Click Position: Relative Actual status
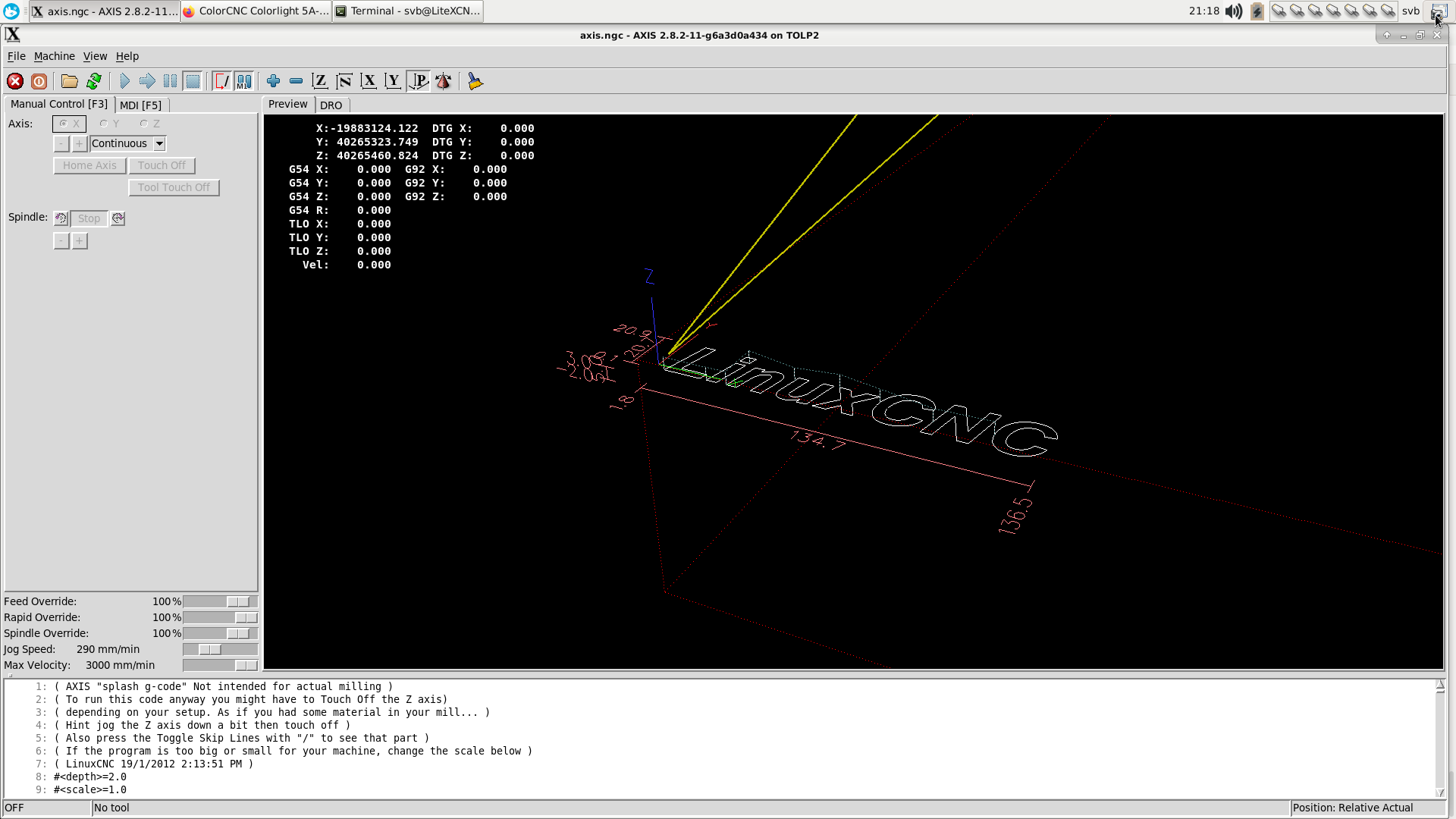Screen dimensions: 1456x819 point(1353,808)
